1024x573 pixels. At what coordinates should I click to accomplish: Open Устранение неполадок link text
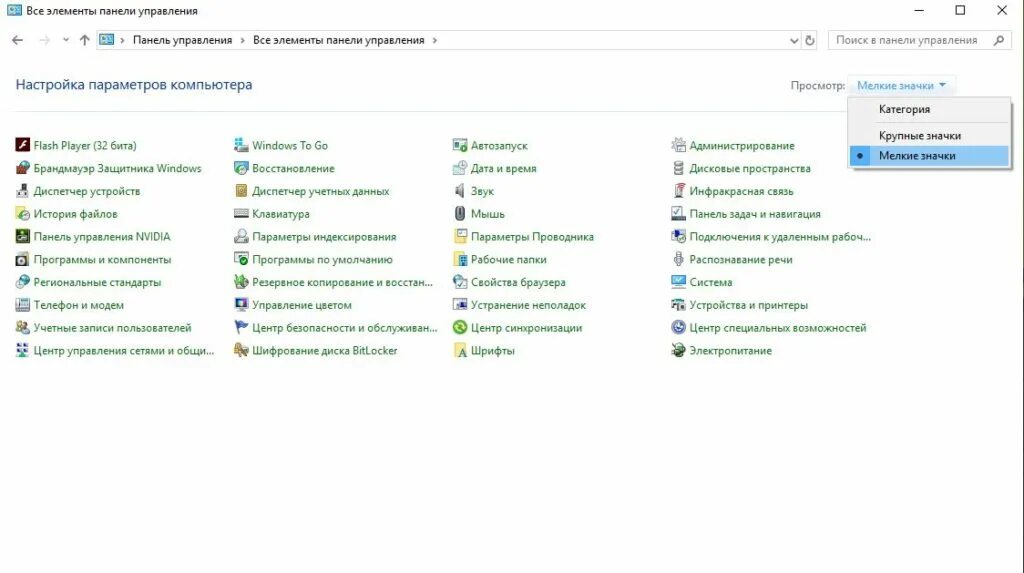point(528,305)
